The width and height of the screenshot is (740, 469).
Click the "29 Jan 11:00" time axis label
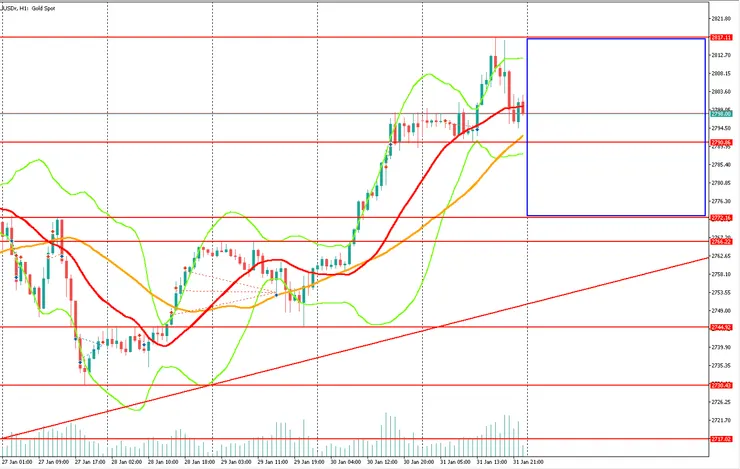[x=272, y=462]
